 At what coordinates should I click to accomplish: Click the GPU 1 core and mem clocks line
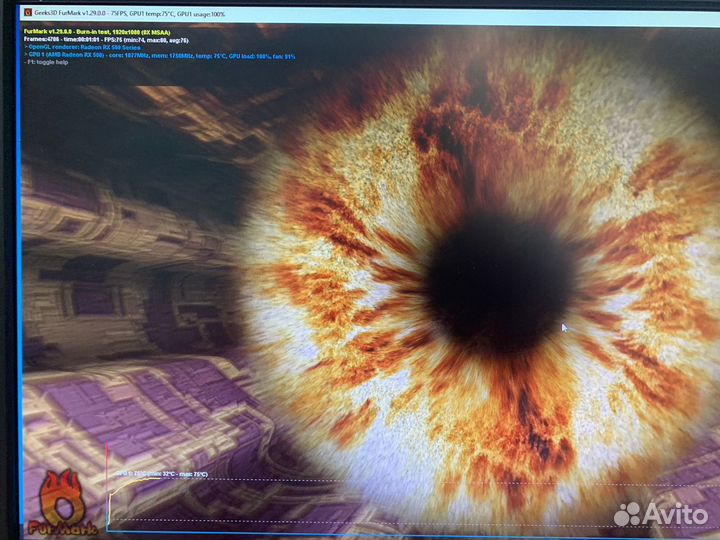(x=159, y=56)
